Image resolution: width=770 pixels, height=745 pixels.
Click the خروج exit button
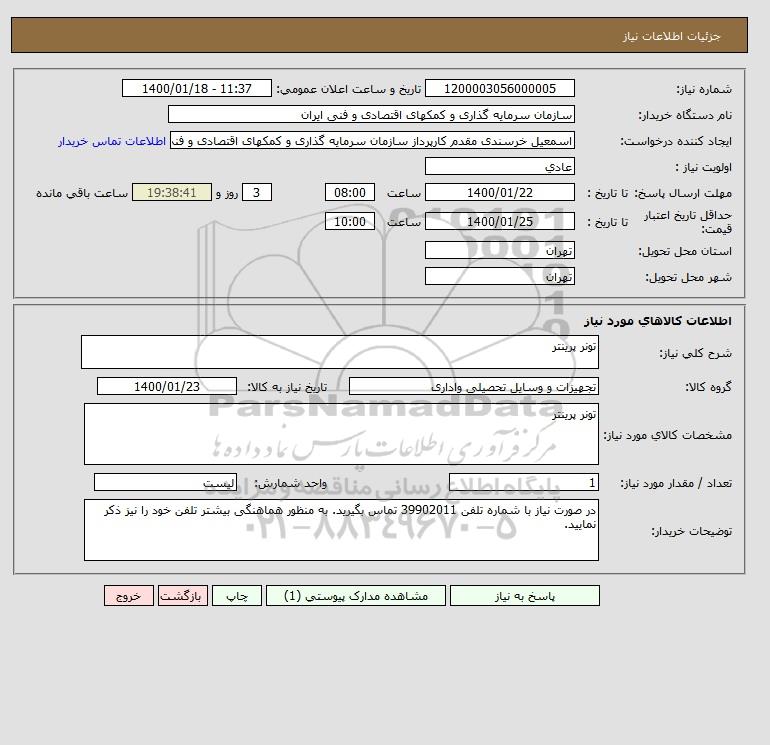129,595
